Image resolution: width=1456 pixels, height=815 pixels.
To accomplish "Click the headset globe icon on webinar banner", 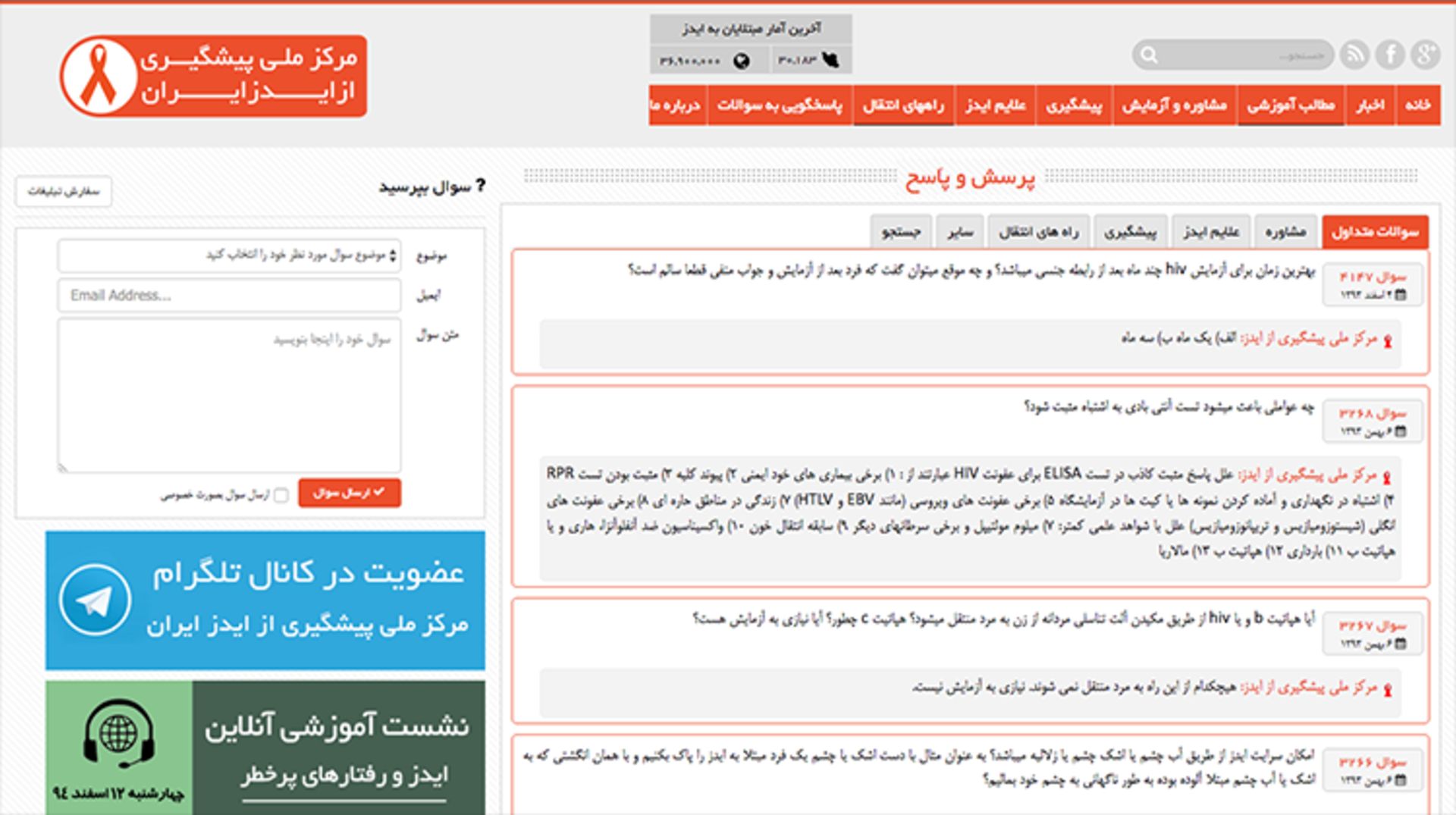I will tap(118, 732).
